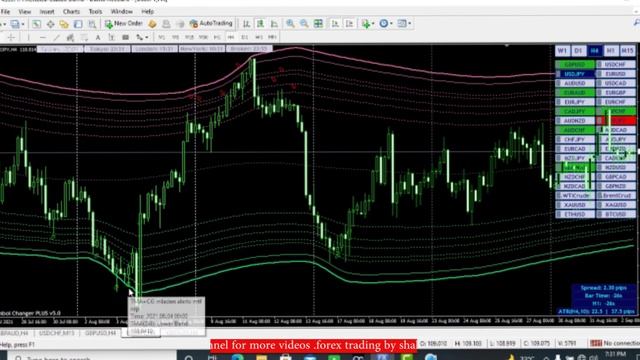Switch chart to H4 timeframe in toolbar

point(231,38)
